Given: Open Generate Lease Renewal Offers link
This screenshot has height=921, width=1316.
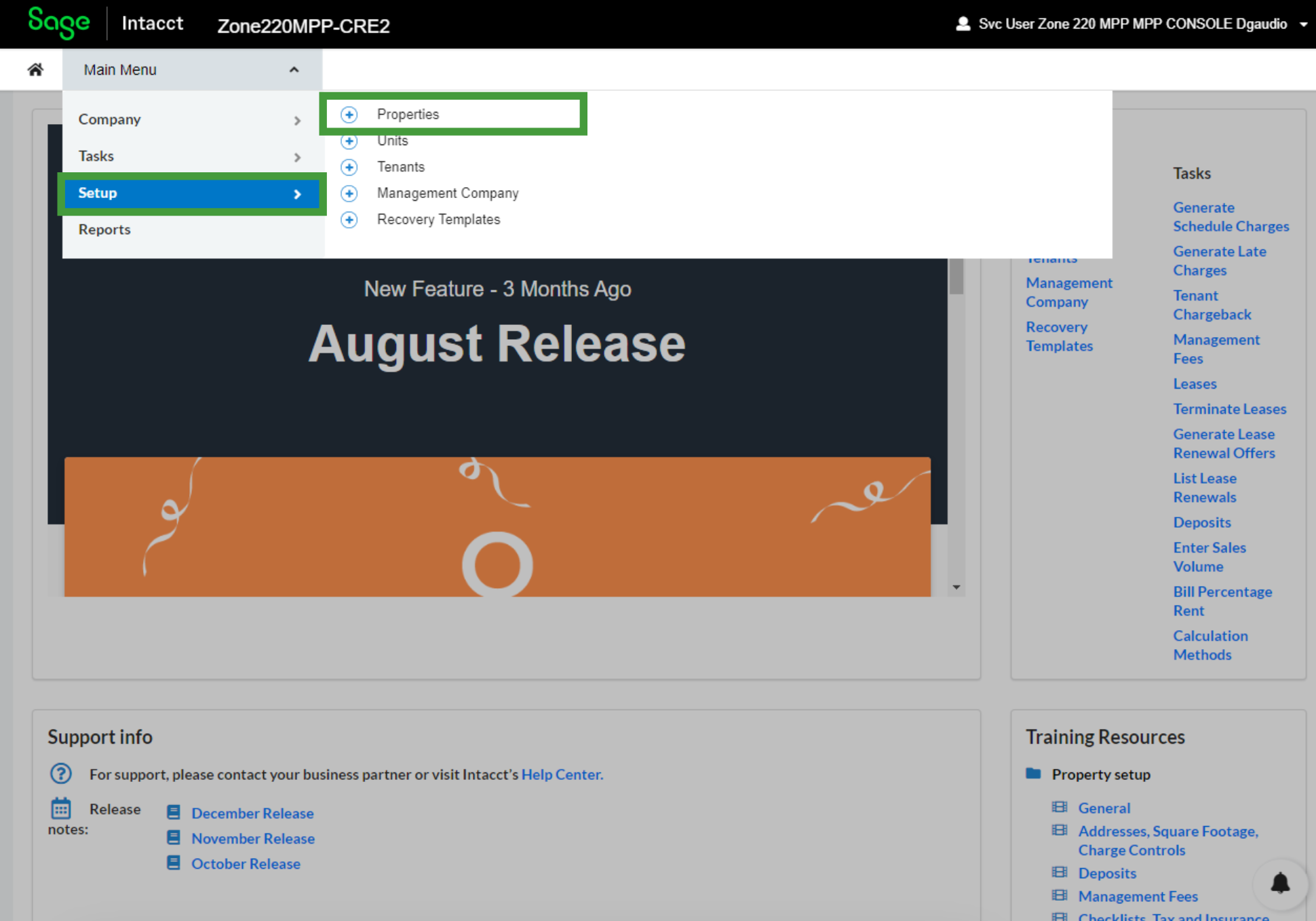Looking at the screenshot, I should 1224,444.
